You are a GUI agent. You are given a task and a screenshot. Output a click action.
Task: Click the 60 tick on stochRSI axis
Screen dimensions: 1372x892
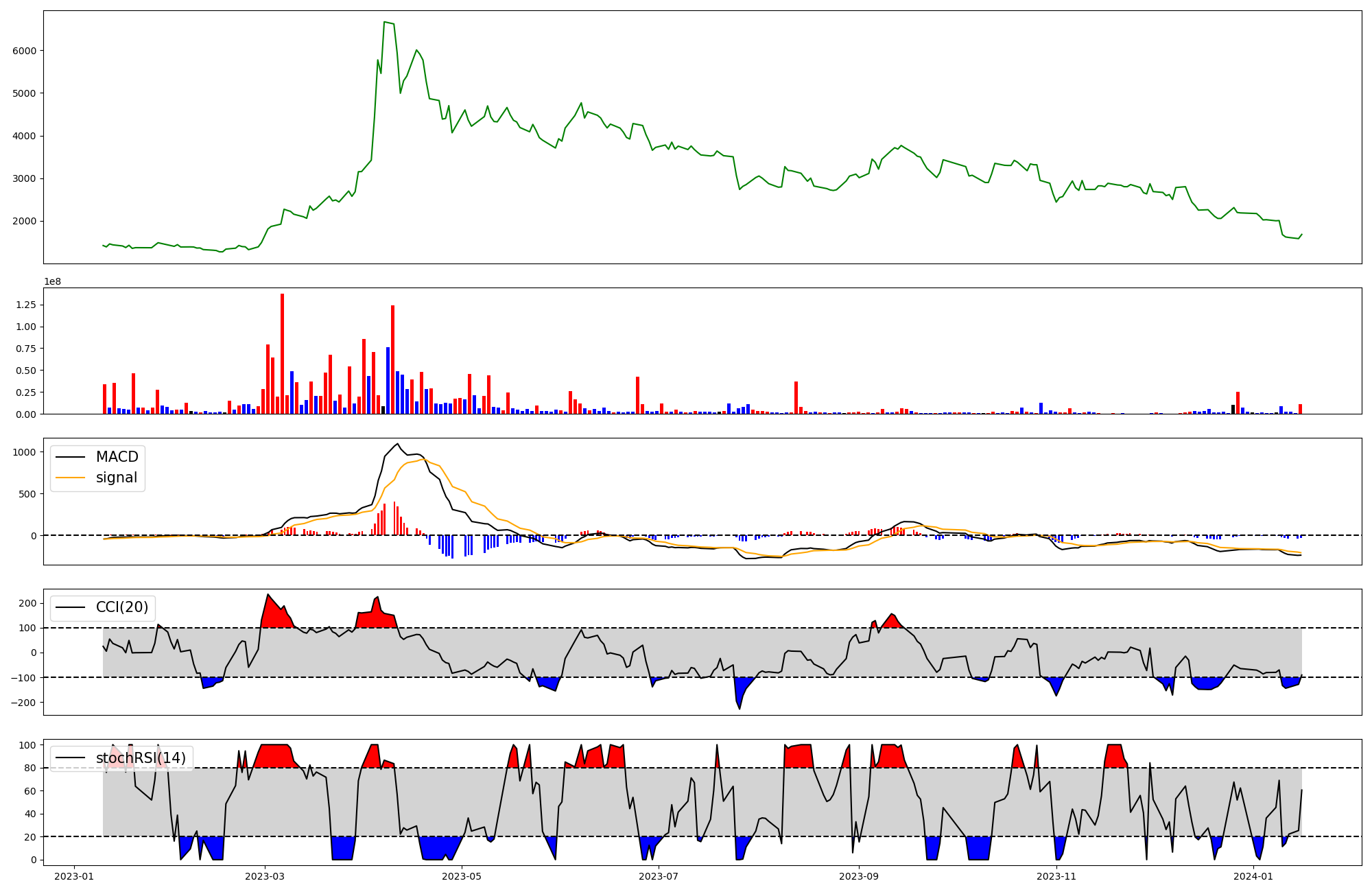31,791
